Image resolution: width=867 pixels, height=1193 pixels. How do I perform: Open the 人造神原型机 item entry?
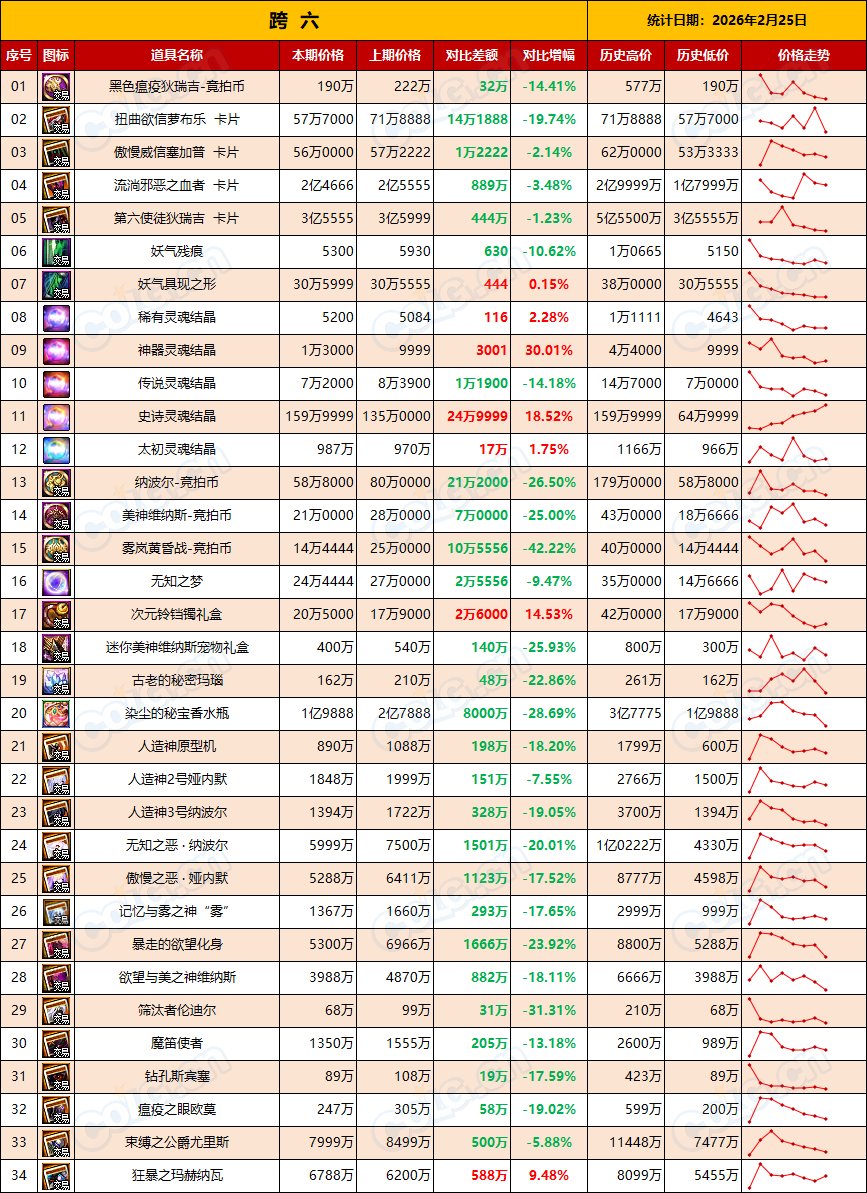[x=185, y=746]
